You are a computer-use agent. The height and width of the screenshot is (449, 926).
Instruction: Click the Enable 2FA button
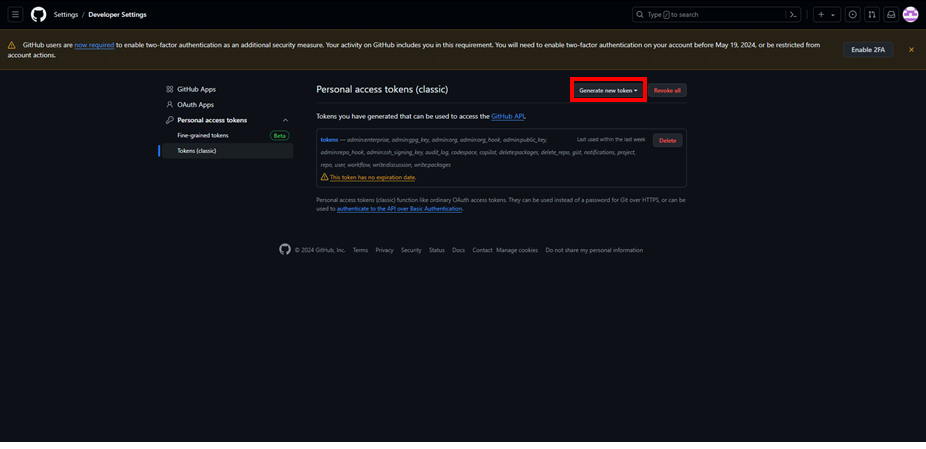coord(868,50)
